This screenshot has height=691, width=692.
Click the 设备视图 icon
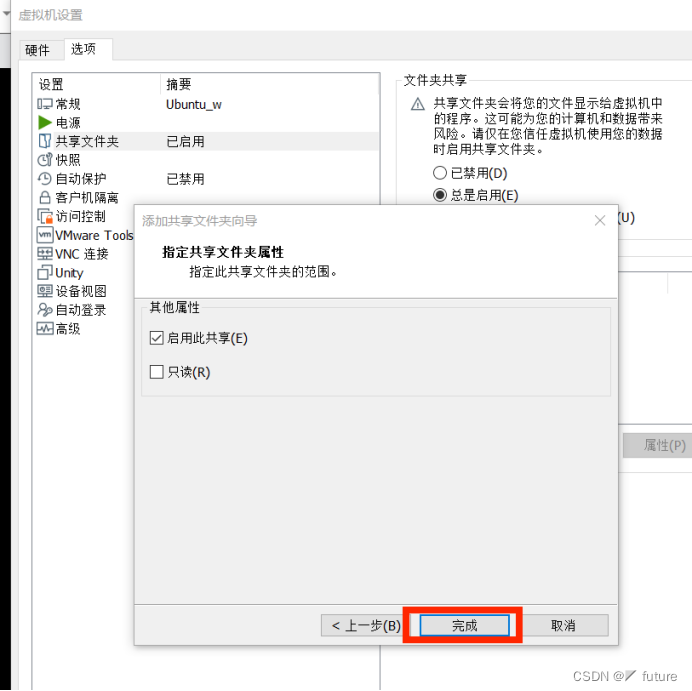point(45,291)
